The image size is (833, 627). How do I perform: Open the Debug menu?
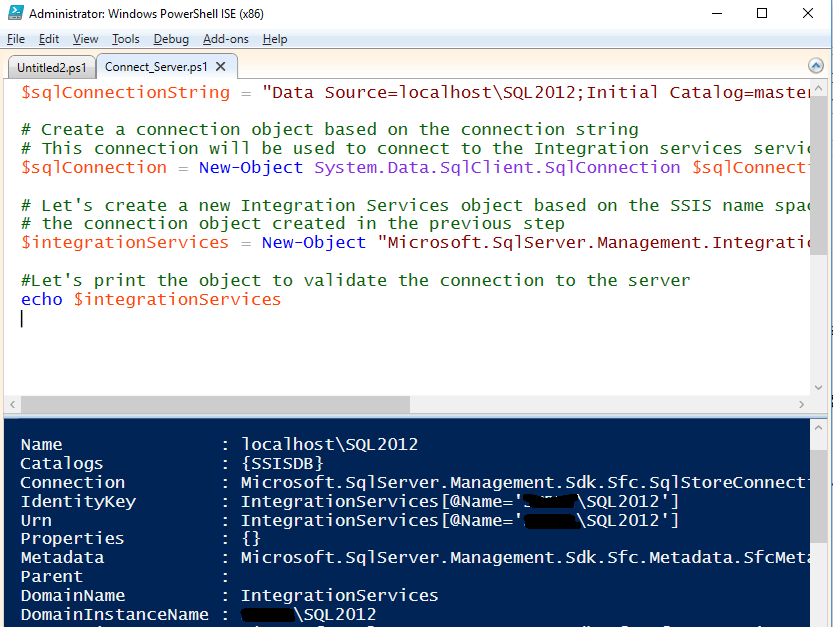(x=171, y=39)
